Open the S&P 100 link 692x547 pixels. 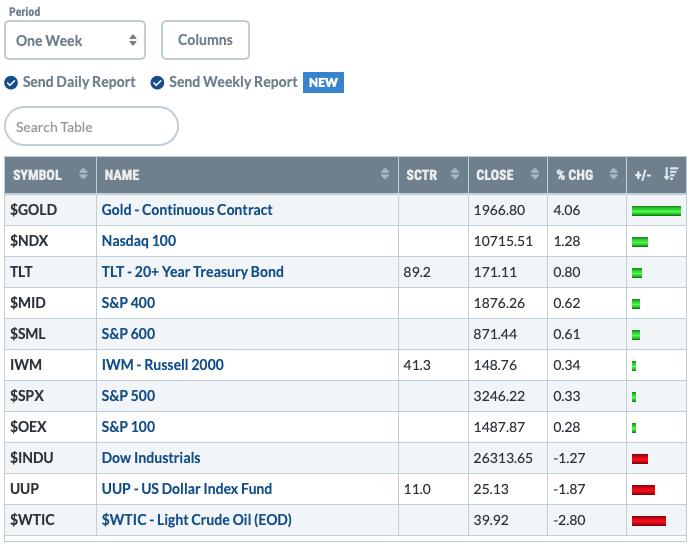pyautogui.click(x=128, y=427)
